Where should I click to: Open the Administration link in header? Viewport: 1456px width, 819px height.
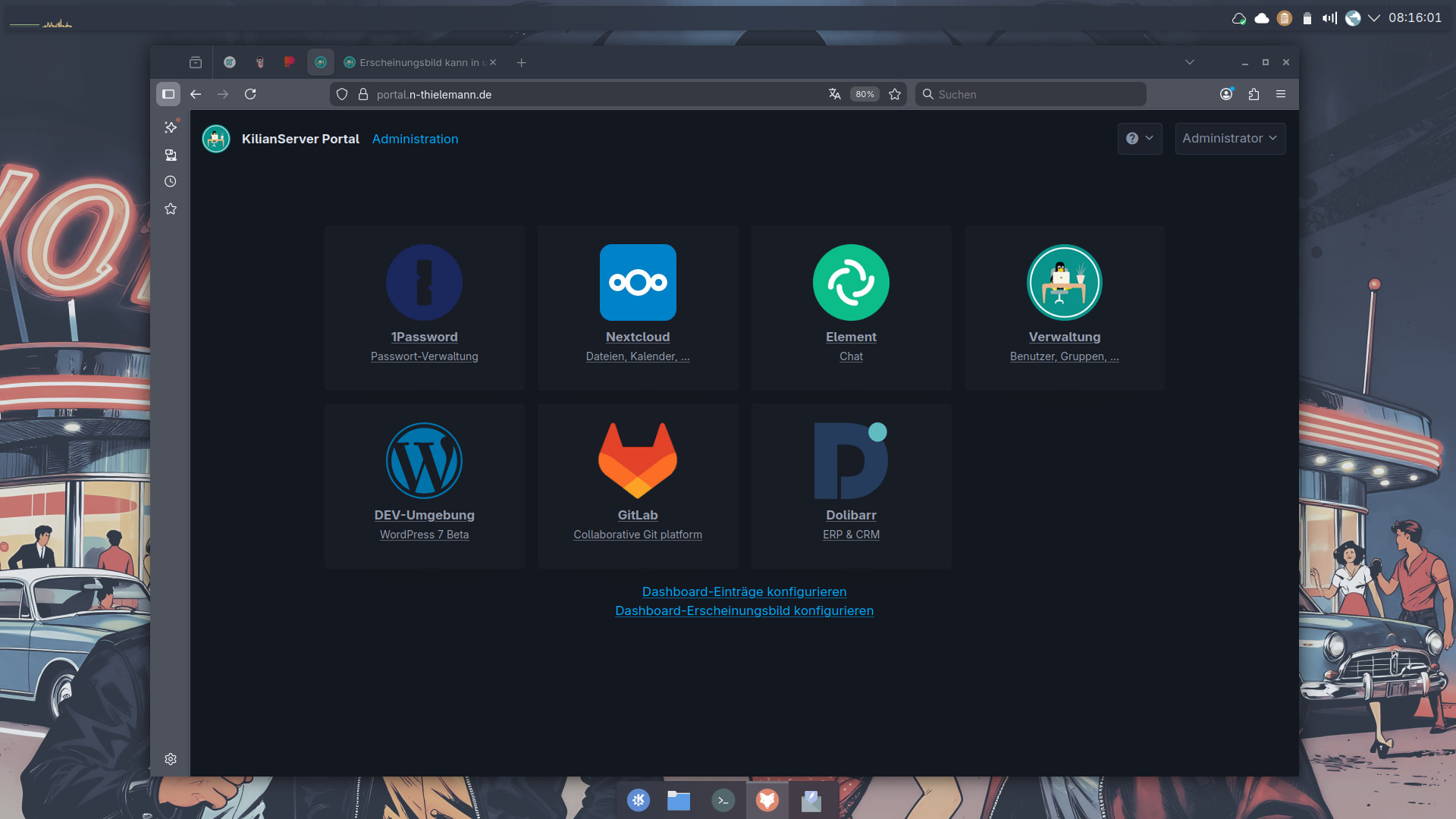pos(415,139)
